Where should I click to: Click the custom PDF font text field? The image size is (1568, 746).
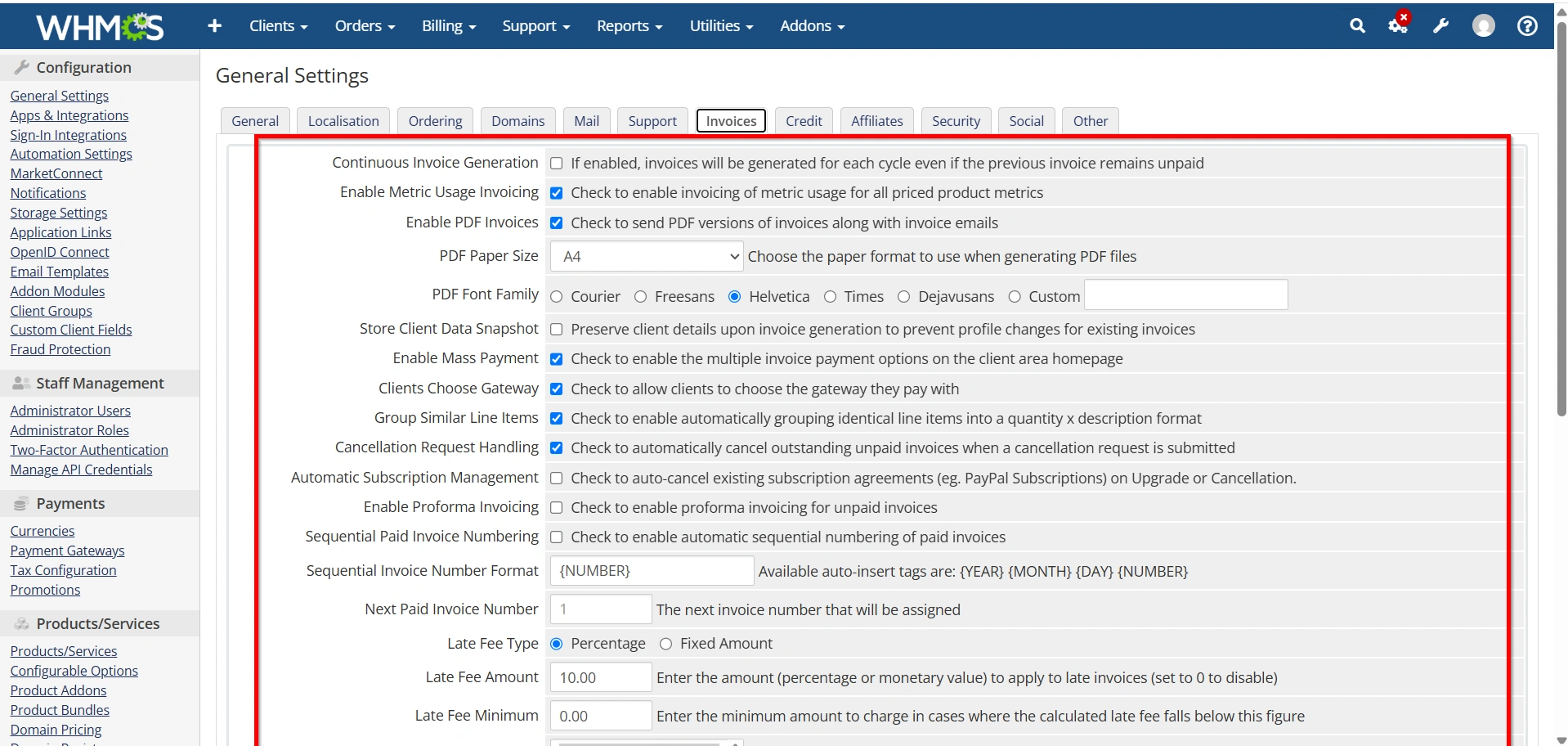[1186, 295]
